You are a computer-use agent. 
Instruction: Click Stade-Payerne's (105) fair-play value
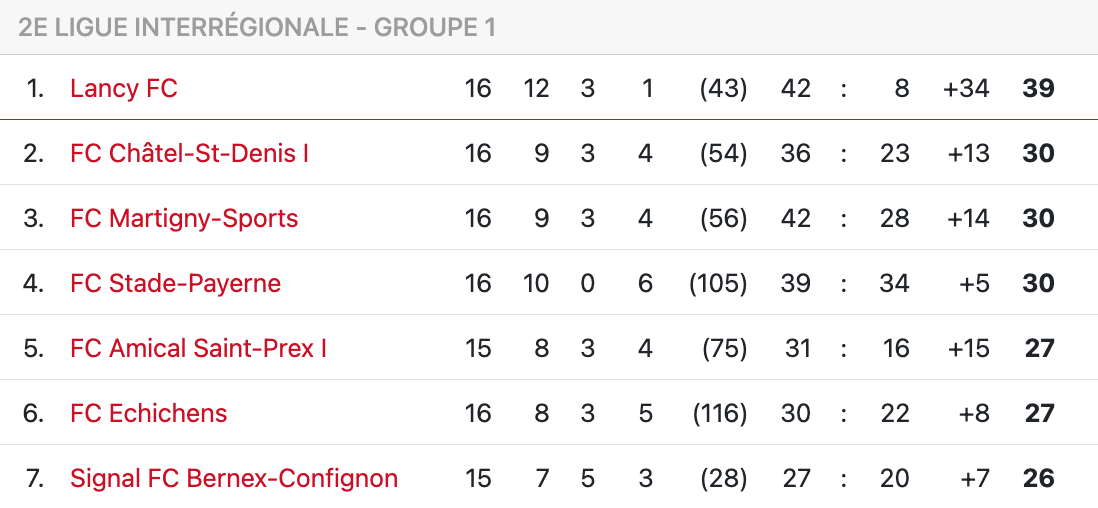(718, 283)
